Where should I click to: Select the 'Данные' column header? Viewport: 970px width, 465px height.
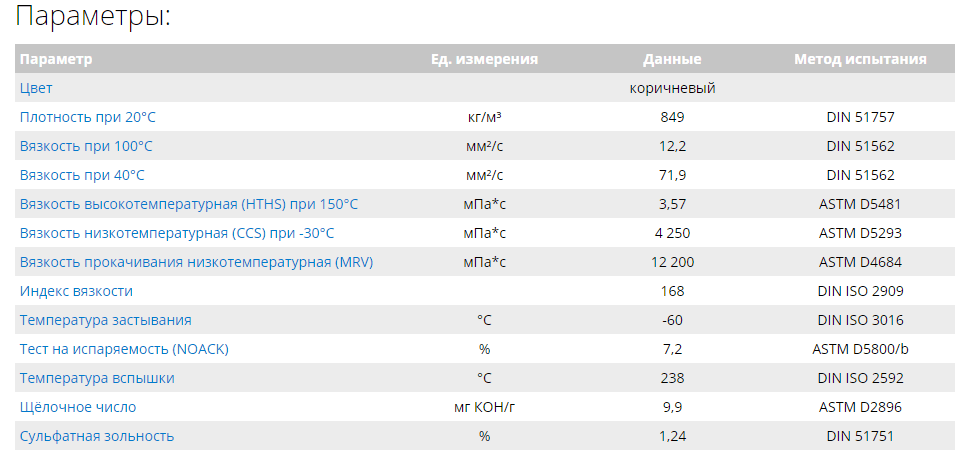(x=672, y=59)
